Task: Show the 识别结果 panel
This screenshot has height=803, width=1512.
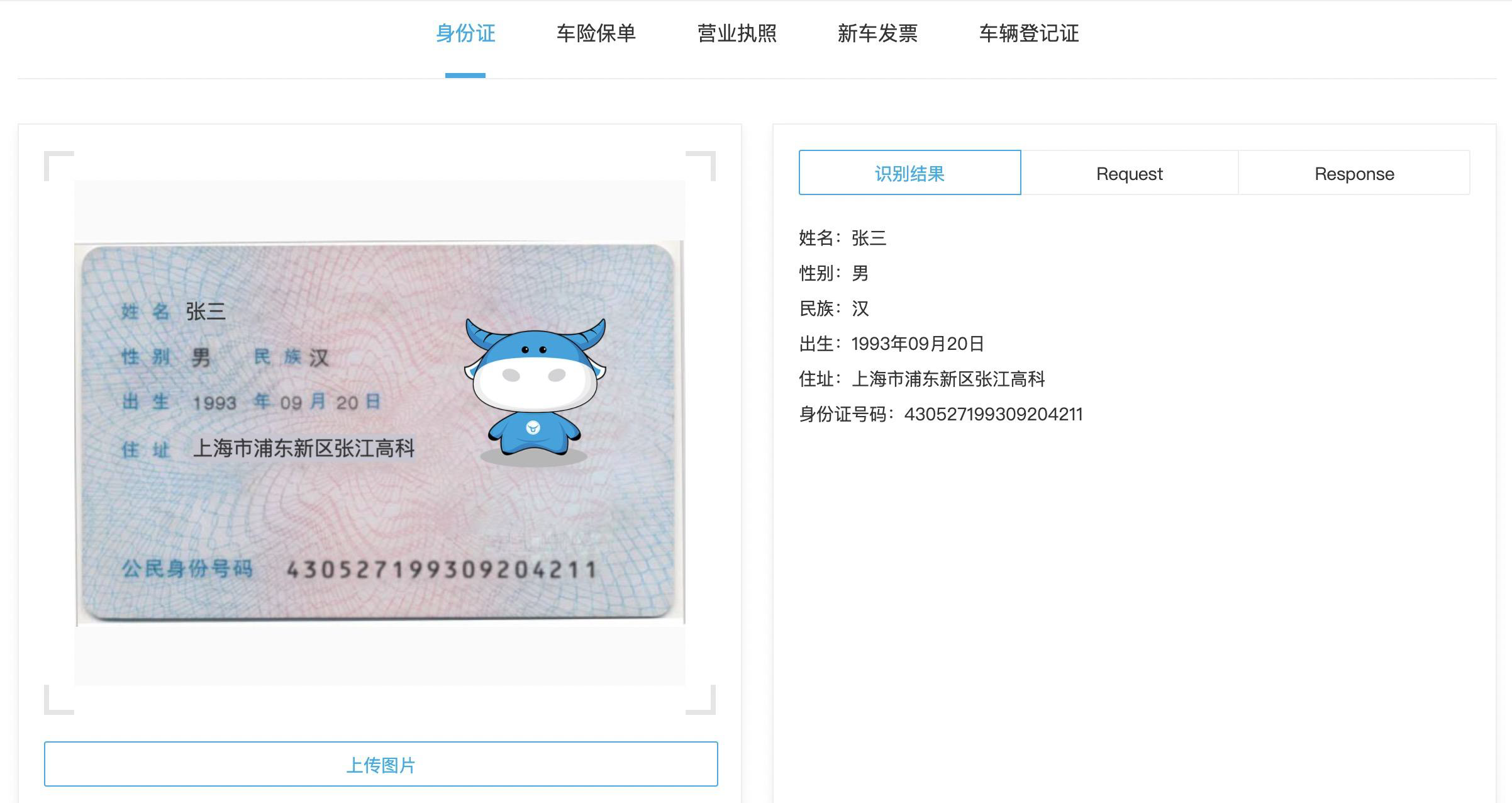Action: [x=909, y=172]
